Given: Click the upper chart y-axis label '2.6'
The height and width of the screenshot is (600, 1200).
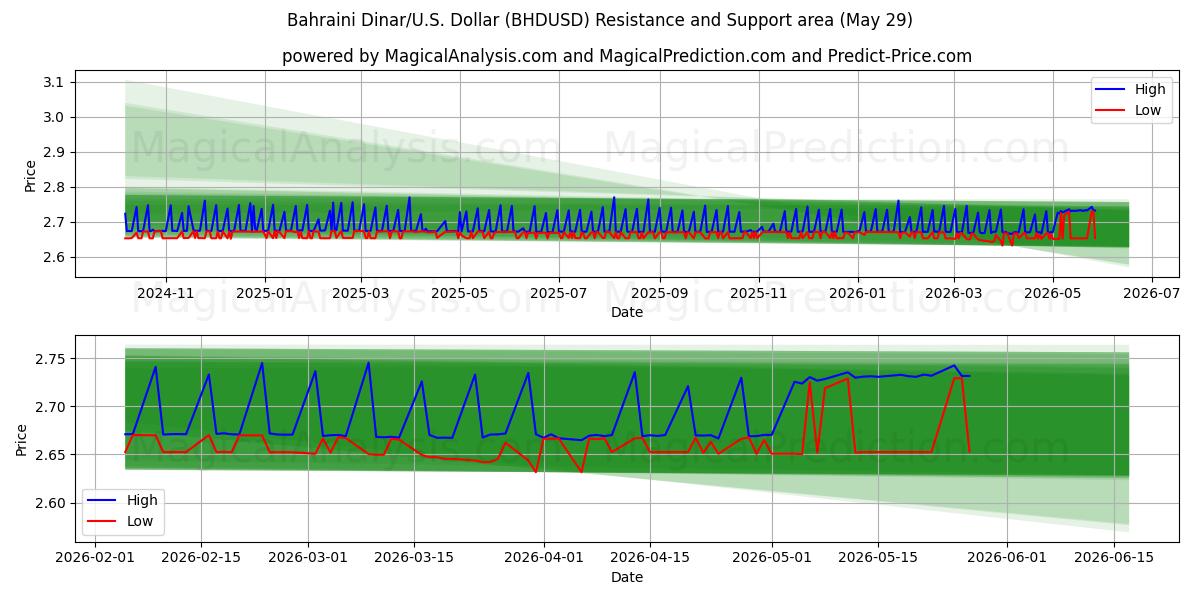Looking at the screenshot, I should coord(55,257).
